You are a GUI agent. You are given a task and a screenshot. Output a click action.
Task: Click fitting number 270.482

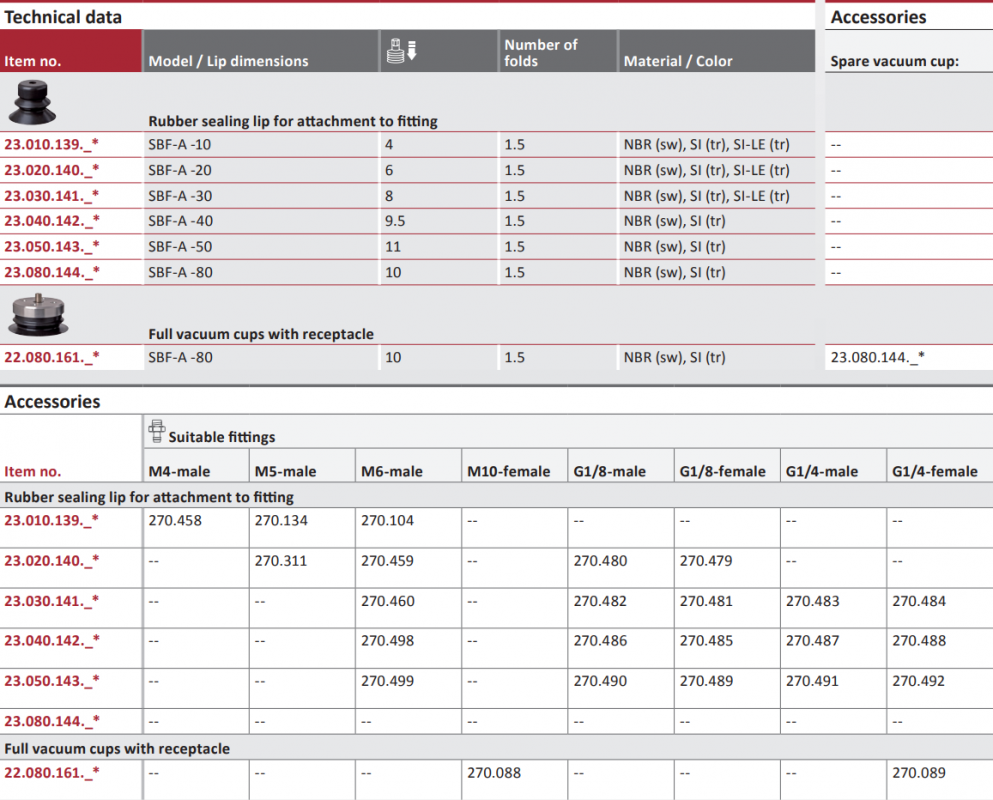[x=600, y=601]
